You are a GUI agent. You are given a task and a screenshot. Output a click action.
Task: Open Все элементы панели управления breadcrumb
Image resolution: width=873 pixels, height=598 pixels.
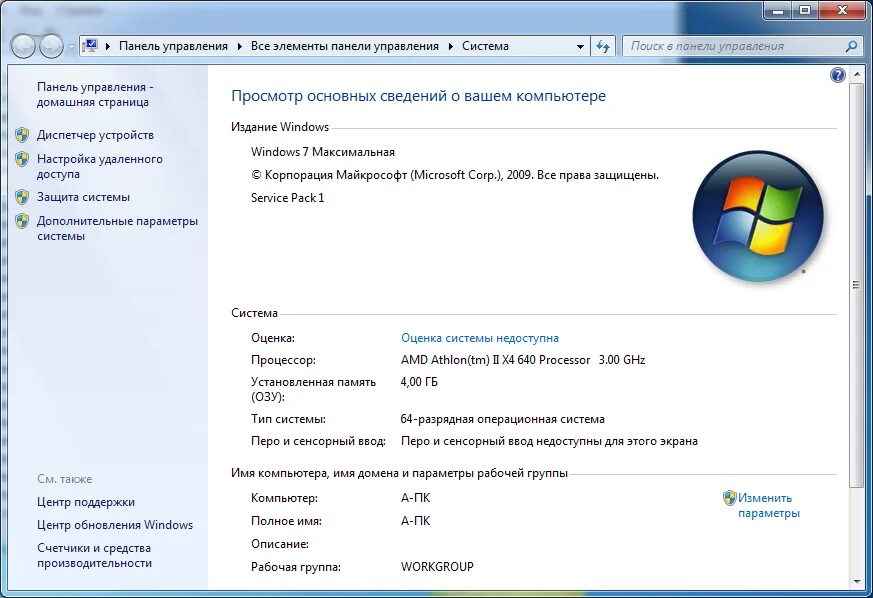click(x=345, y=46)
